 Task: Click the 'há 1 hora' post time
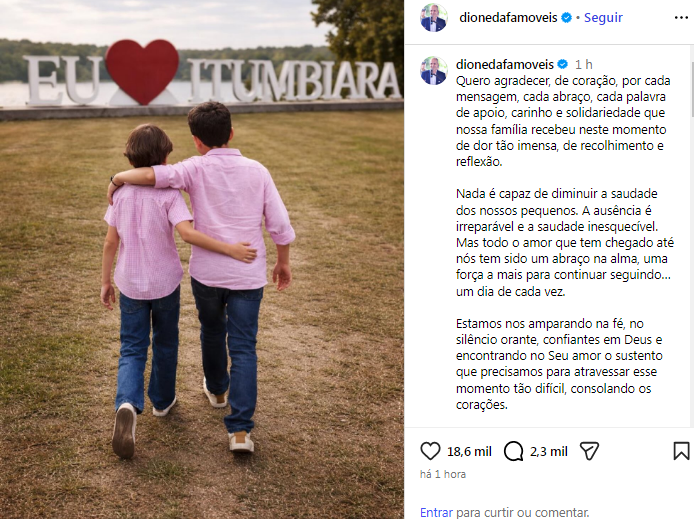tap(443, 474)
